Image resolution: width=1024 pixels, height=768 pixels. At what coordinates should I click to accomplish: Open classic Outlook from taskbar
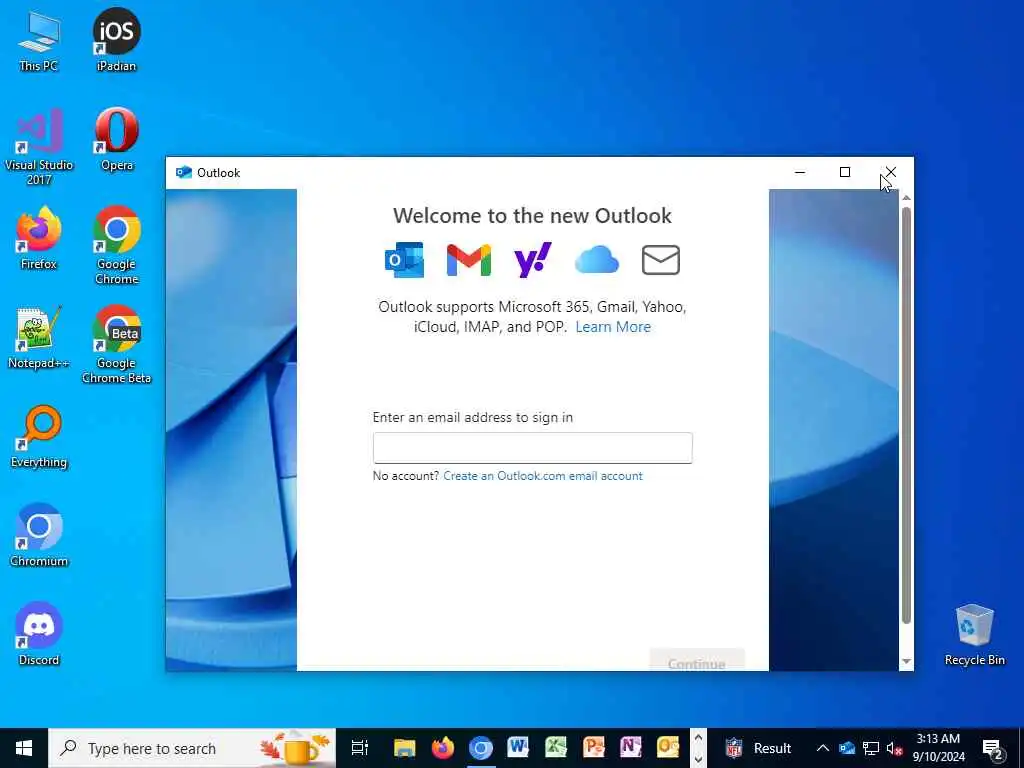[x=668, y=748]
